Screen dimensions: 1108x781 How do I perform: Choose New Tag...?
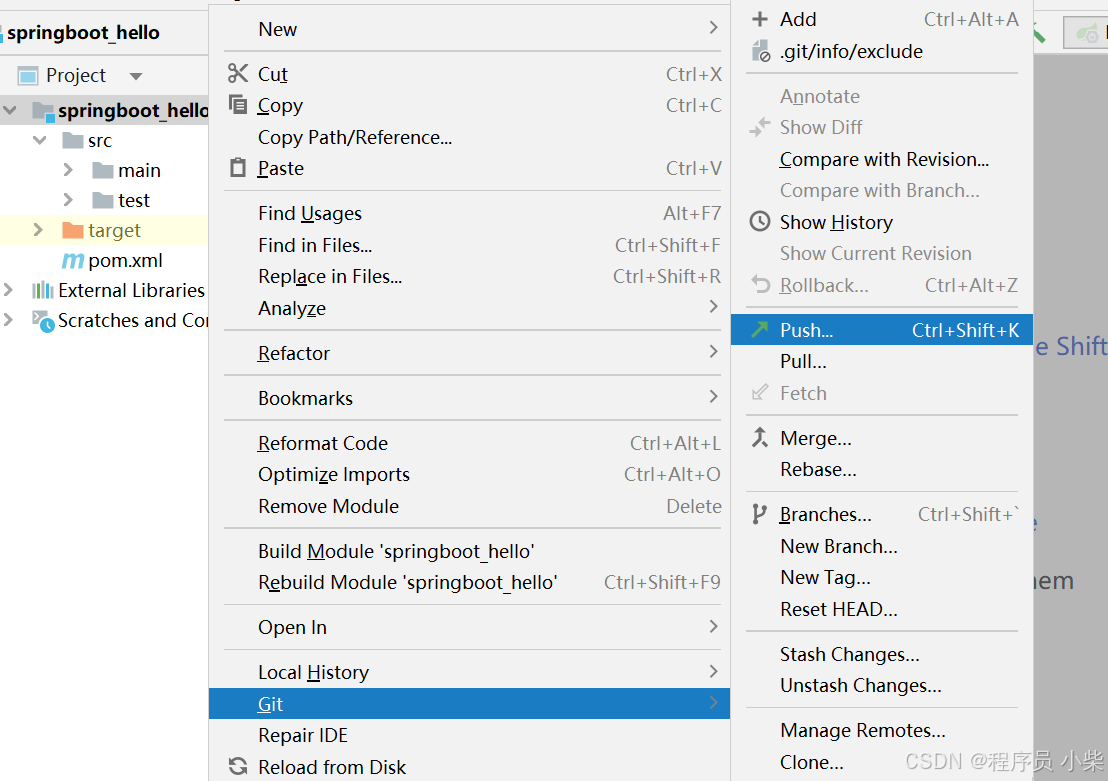pyautogui.click(x=882, y=577)
